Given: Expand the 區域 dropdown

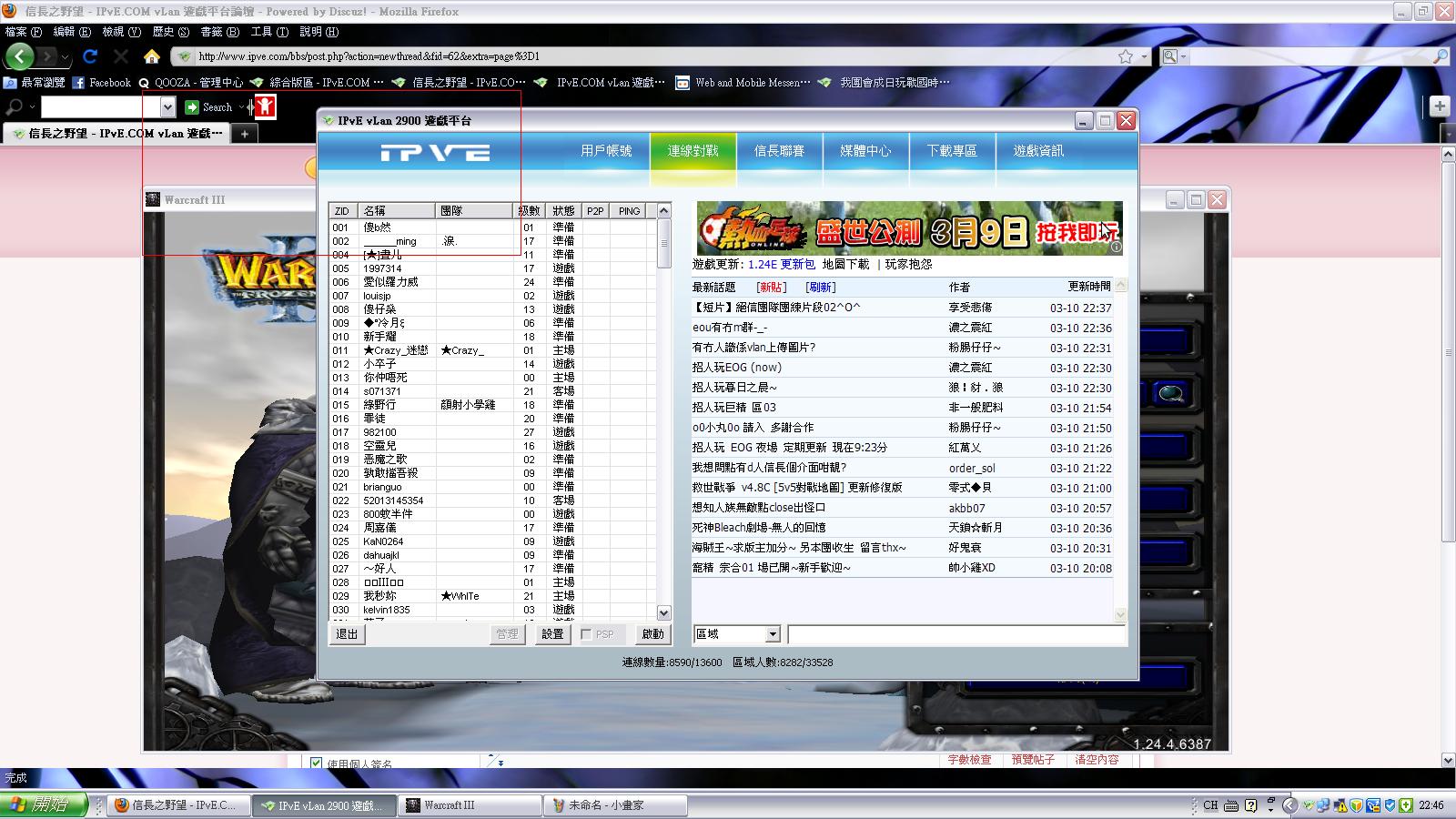Looking at the screenshot, I should click(x=773, y=634).
